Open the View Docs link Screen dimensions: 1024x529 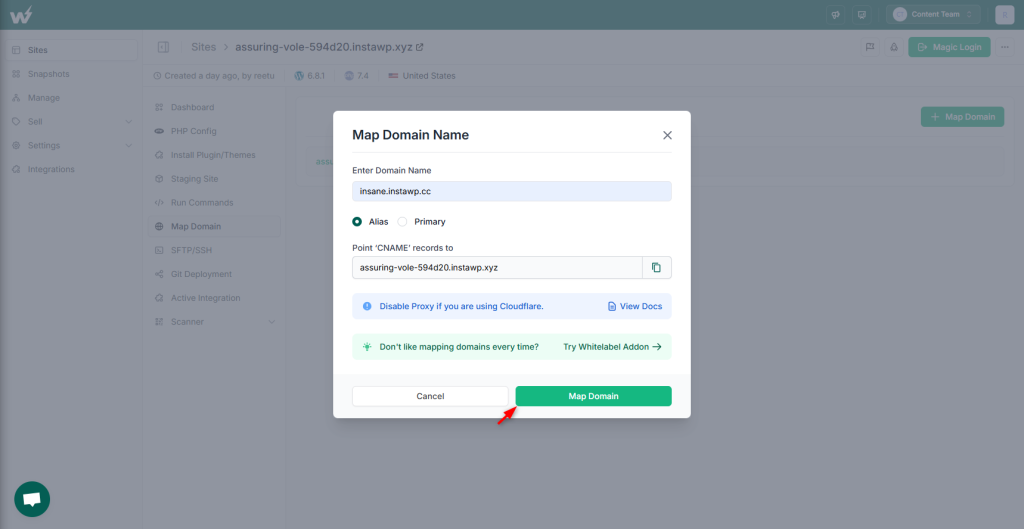[x=635, y=306]
